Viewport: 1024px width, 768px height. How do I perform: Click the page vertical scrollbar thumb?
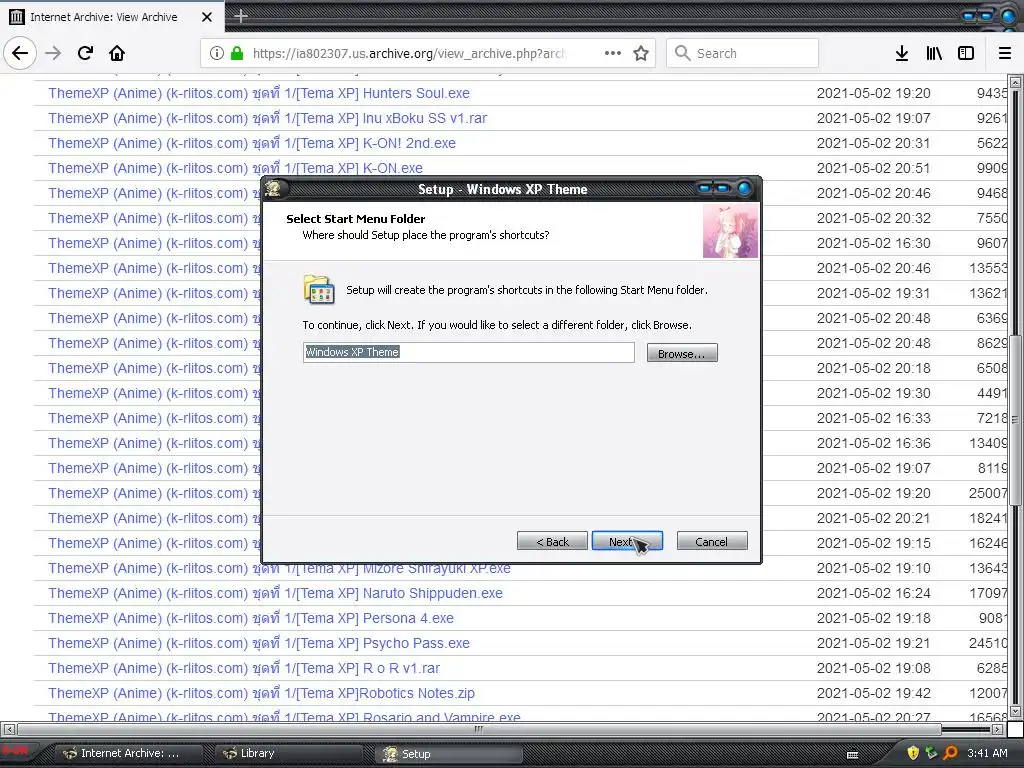coord(1015,419)
